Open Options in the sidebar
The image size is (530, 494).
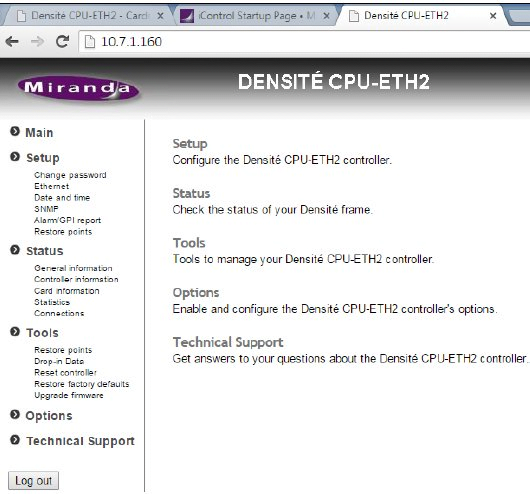[49, 416]
